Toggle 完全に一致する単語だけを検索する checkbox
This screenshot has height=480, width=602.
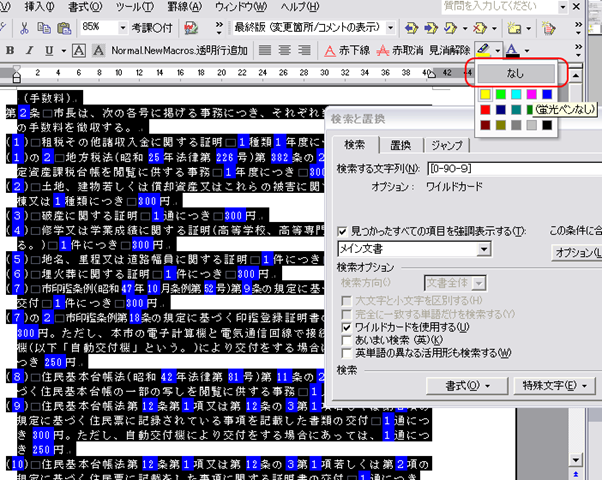(x=346, y=314)
